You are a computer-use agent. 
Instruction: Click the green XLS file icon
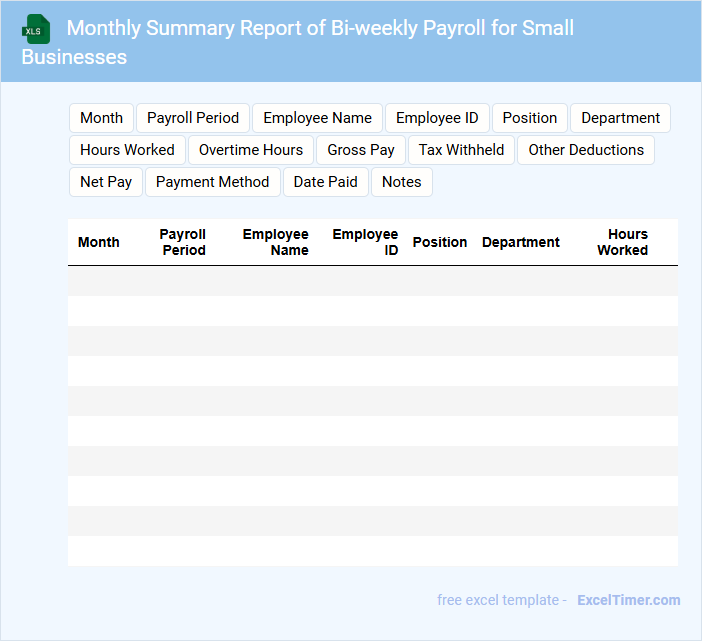[36, 29]
